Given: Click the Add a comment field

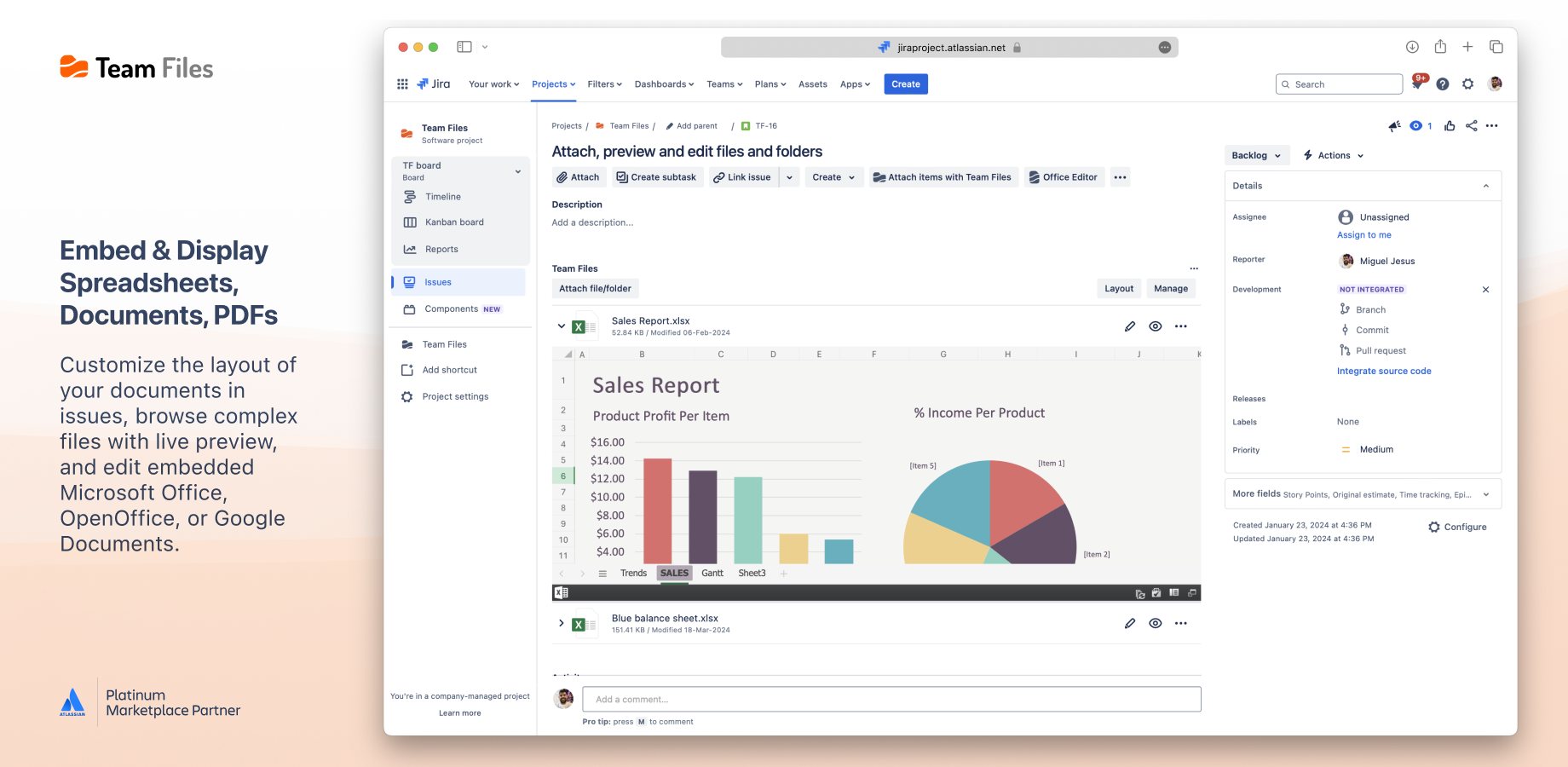Looking at the screenshot, I should [x=891, y=700].
